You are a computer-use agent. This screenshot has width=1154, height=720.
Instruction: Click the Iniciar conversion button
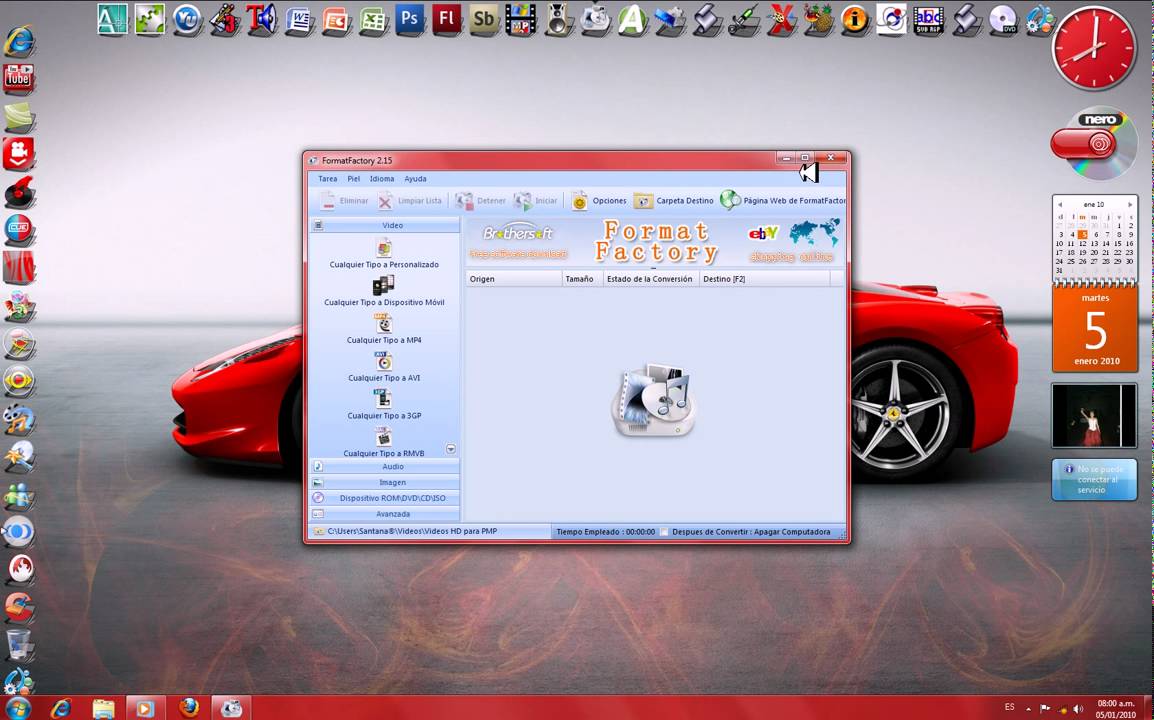point(535,200)
